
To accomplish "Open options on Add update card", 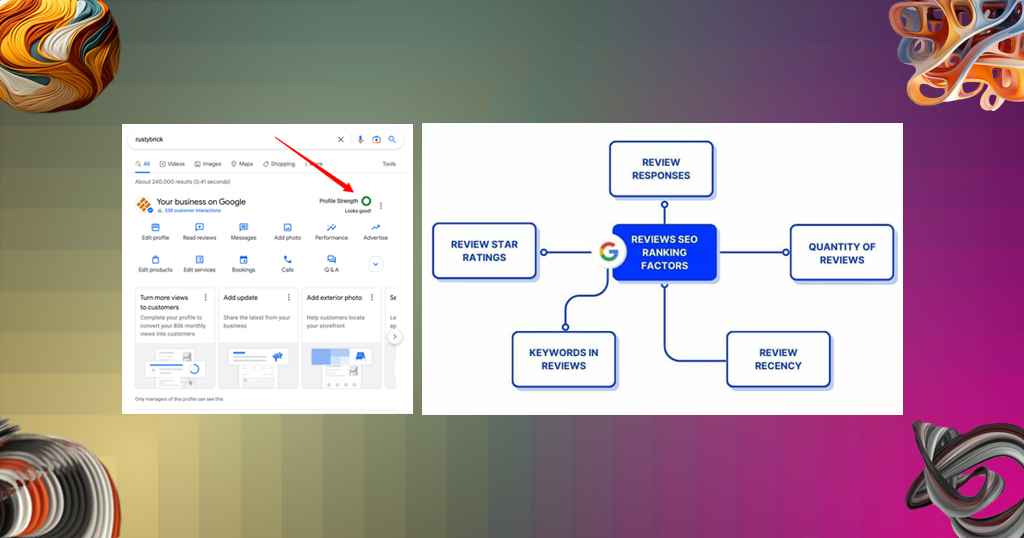I will coord(289,298).
